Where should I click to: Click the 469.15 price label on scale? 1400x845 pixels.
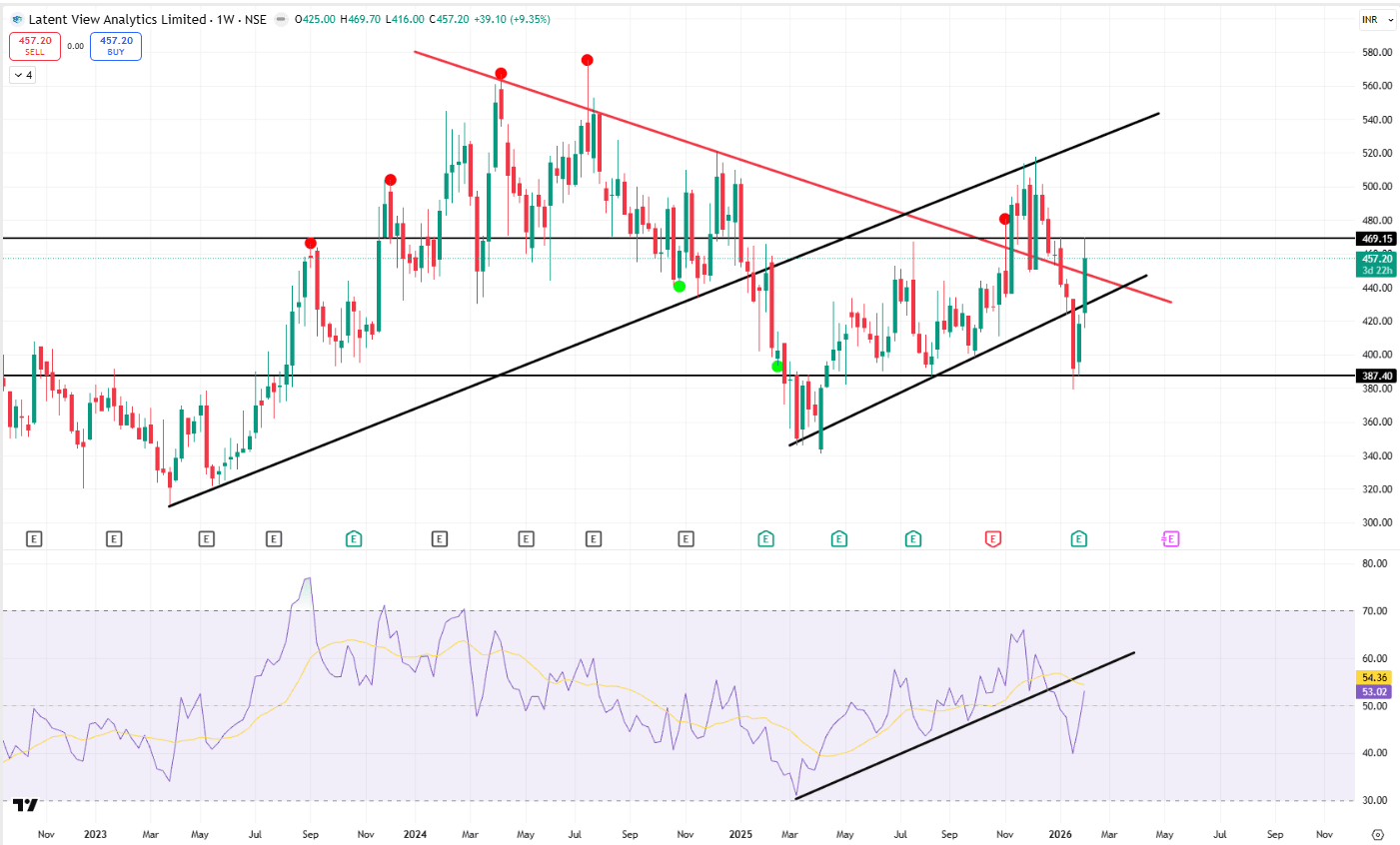1377,239
